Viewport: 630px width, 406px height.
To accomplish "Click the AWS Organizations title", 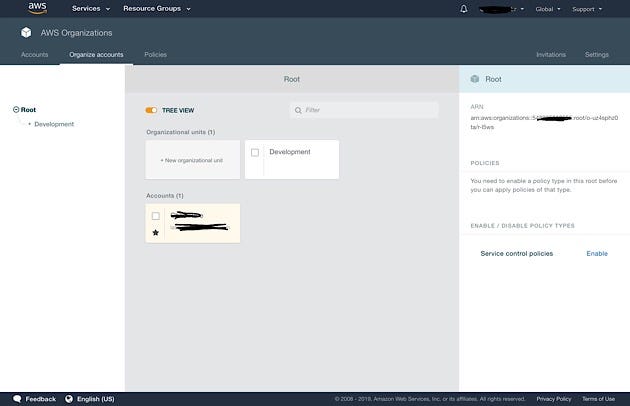I will pyautogui.click(x=76, y=33).
